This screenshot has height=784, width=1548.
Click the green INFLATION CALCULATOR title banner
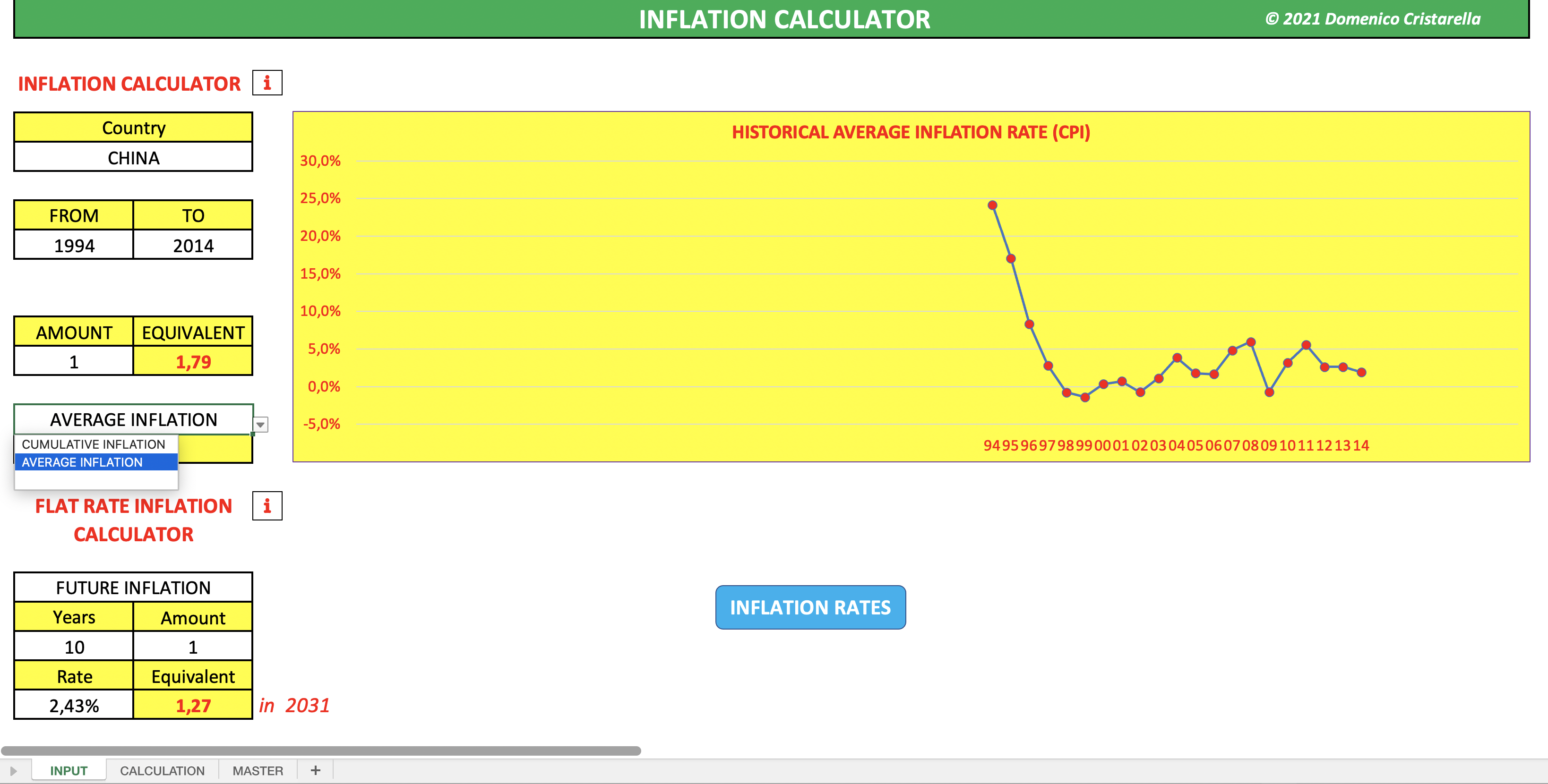pyautogui.click(x=771, y=19)
